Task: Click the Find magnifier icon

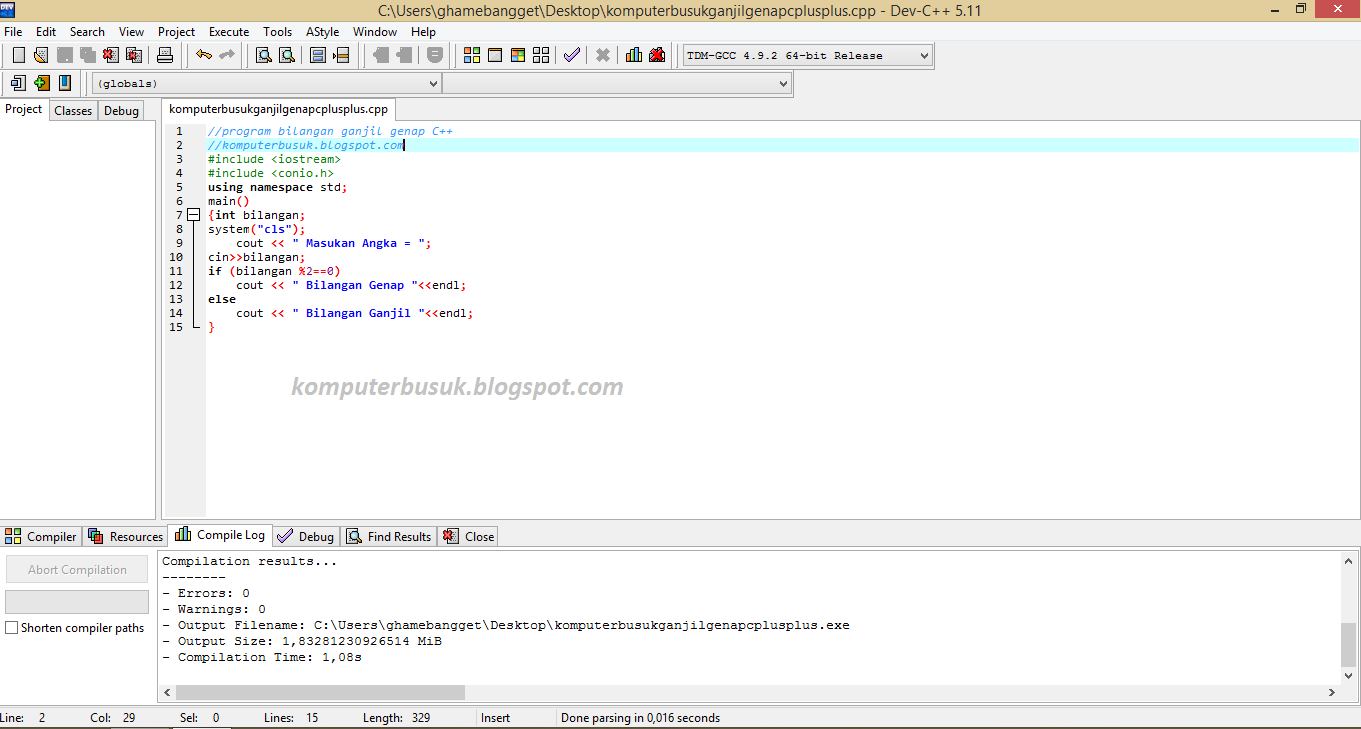Action: [264, 55]
